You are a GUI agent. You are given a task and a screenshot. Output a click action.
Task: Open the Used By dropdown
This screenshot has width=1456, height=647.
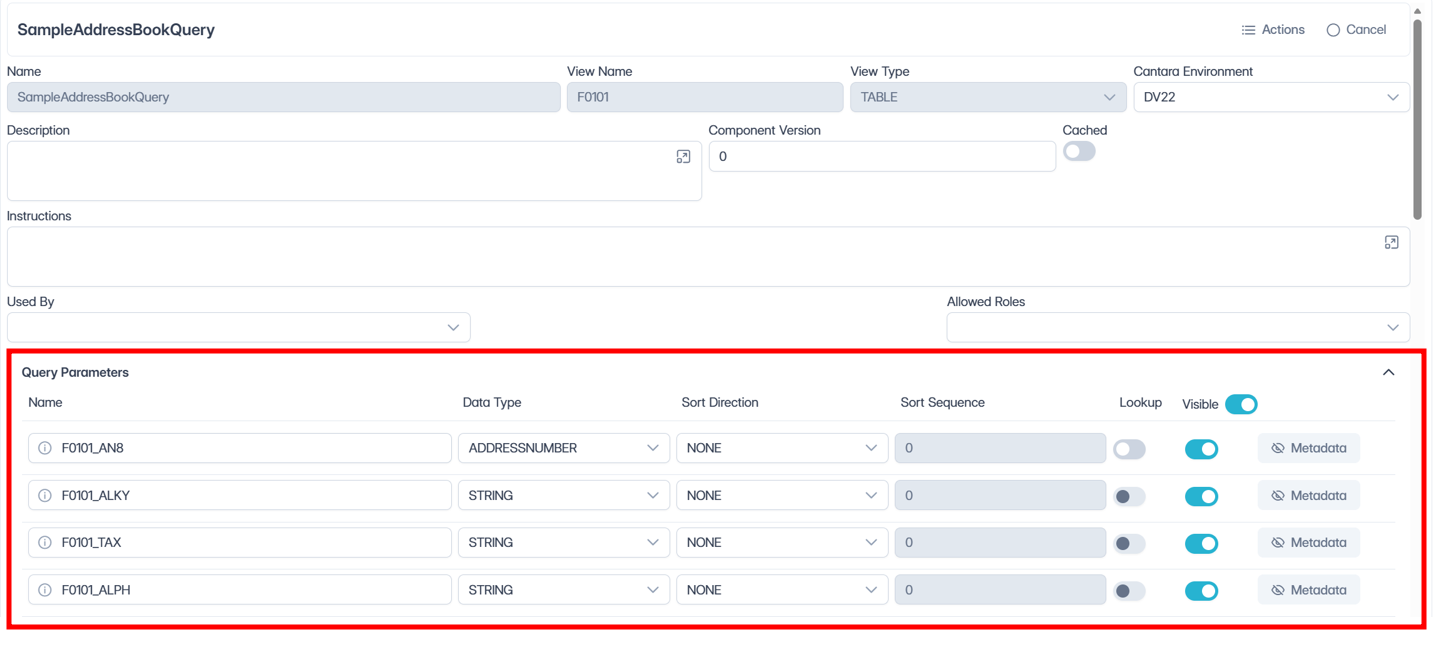pyautogui.click(x=238, y=327)
